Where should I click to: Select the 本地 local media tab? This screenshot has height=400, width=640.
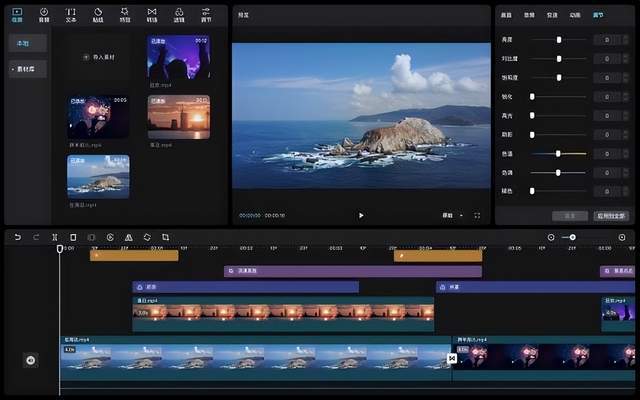click(21, 44)
